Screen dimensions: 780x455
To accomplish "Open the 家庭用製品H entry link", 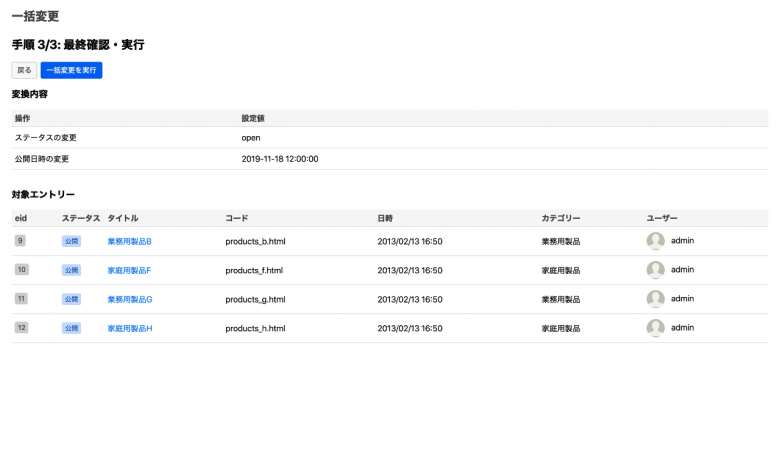I will coord(129,328).
